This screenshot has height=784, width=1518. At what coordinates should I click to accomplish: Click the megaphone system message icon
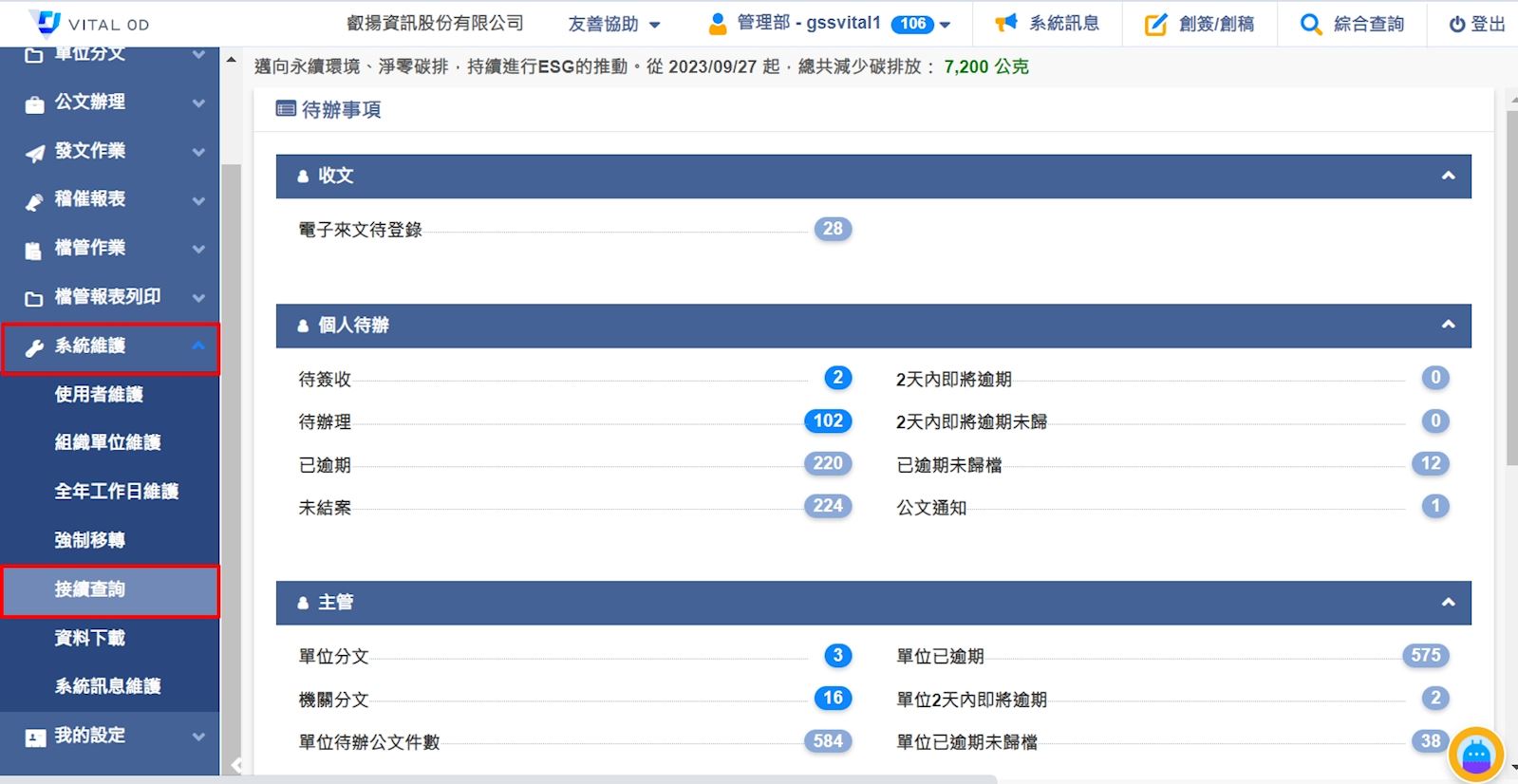tap(1005, 24)
